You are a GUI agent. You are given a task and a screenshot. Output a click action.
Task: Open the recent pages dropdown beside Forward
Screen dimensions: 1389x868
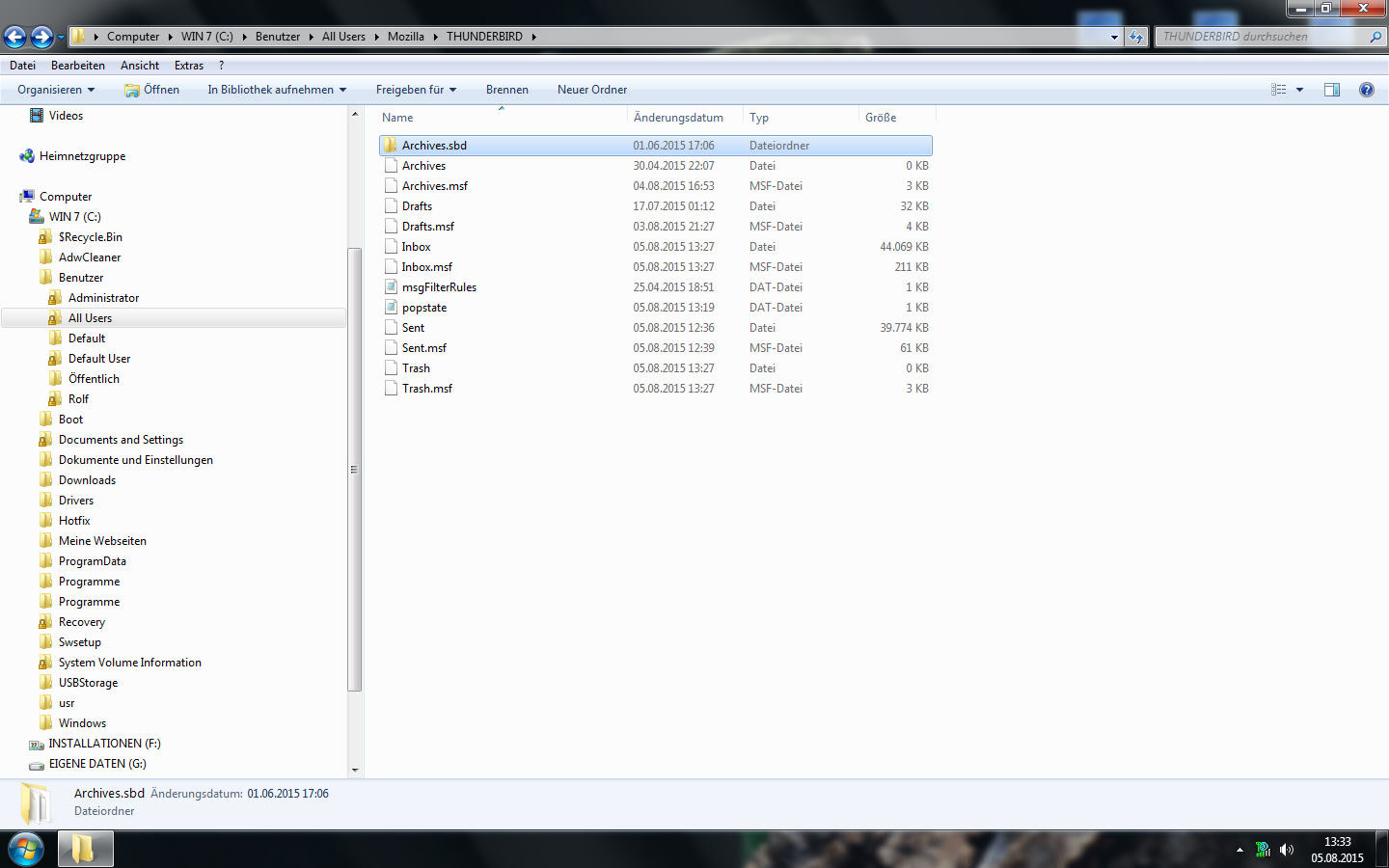click(61, 38)
